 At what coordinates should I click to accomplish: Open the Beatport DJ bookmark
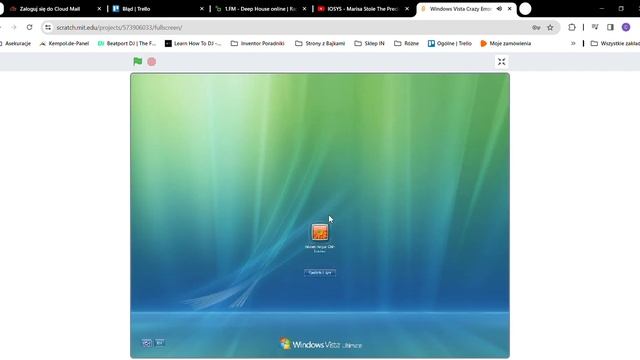(127, 43)
